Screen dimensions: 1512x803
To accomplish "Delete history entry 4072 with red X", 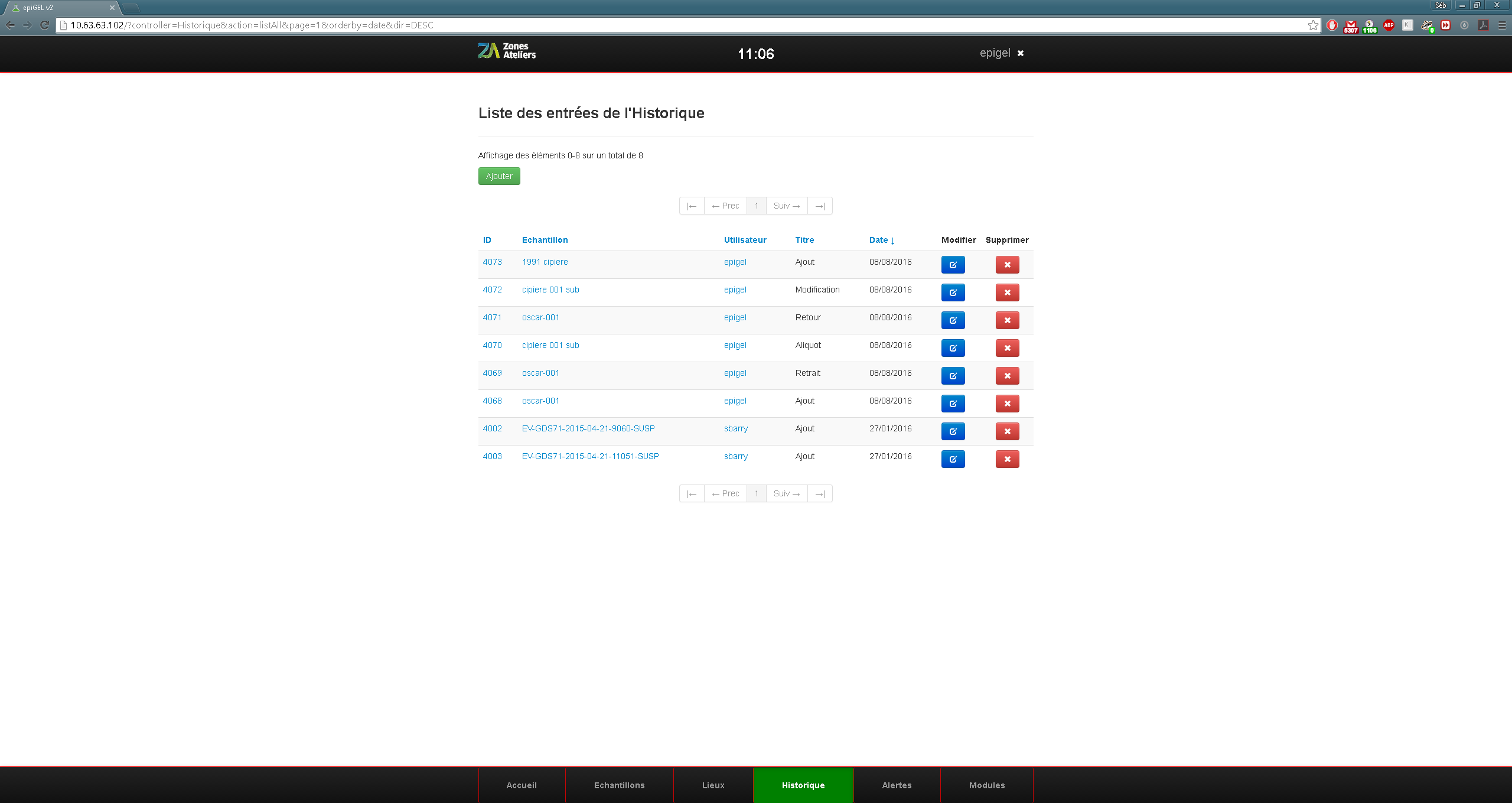I will [x=1007, y=292].
